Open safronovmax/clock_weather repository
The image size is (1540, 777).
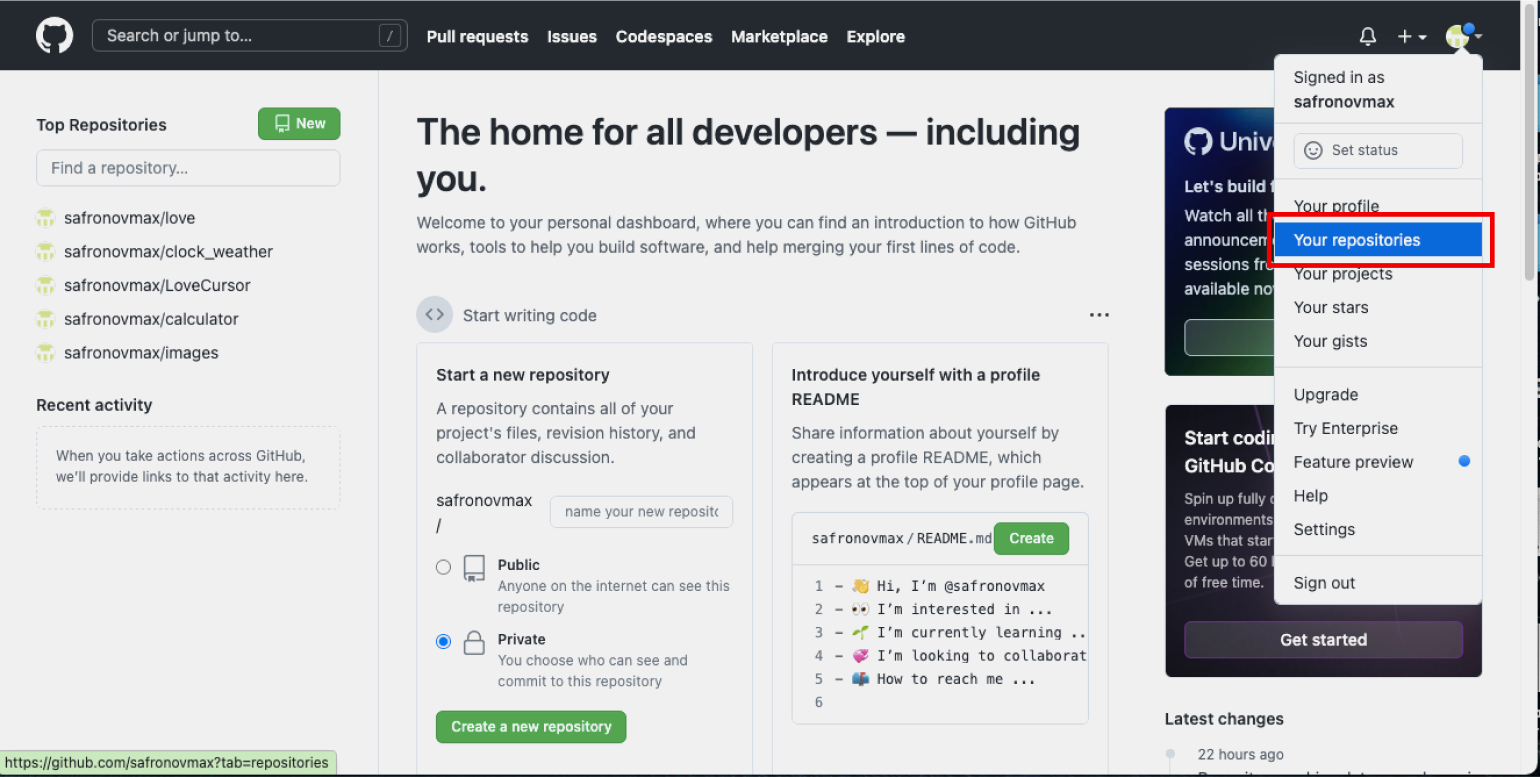(x=168, y=252)
